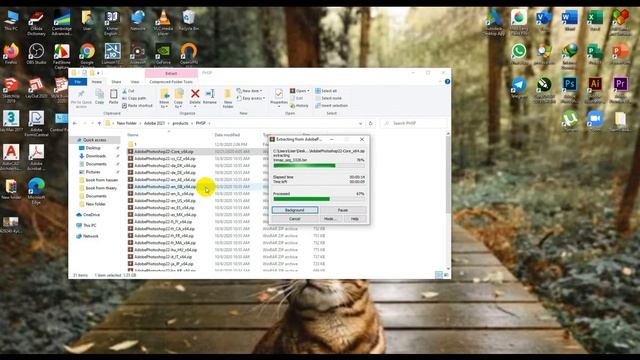This screenshot has width=640, height=360.
Task: Click Cancel button in extraction dialog
Action: (295, 219)
